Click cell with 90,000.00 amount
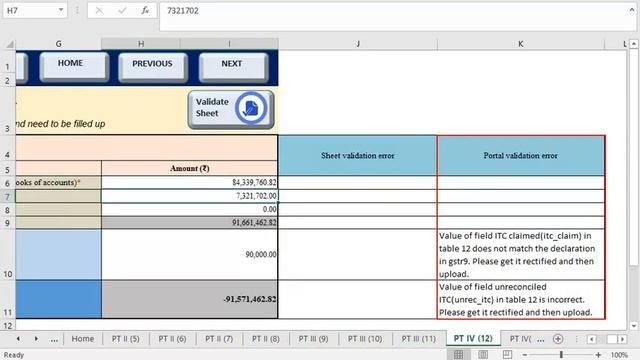 click(x=189, y=254)
